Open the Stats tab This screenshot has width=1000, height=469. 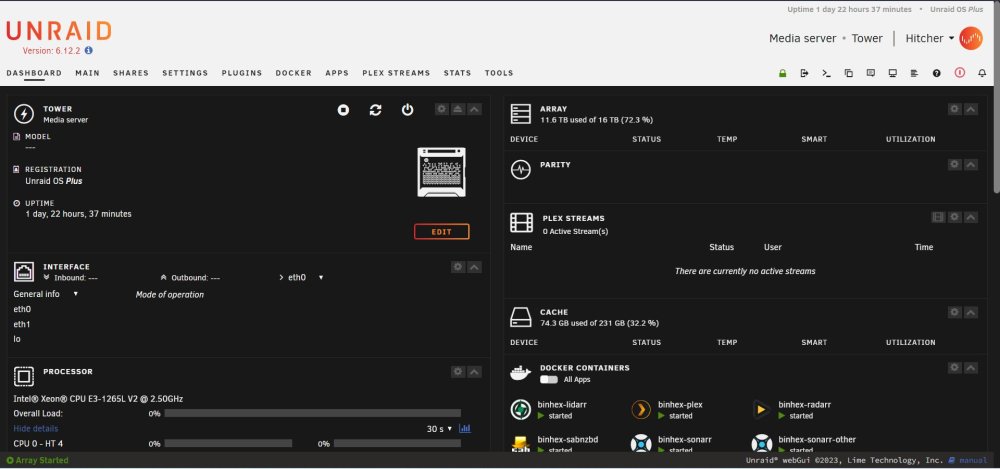point(457,73)
